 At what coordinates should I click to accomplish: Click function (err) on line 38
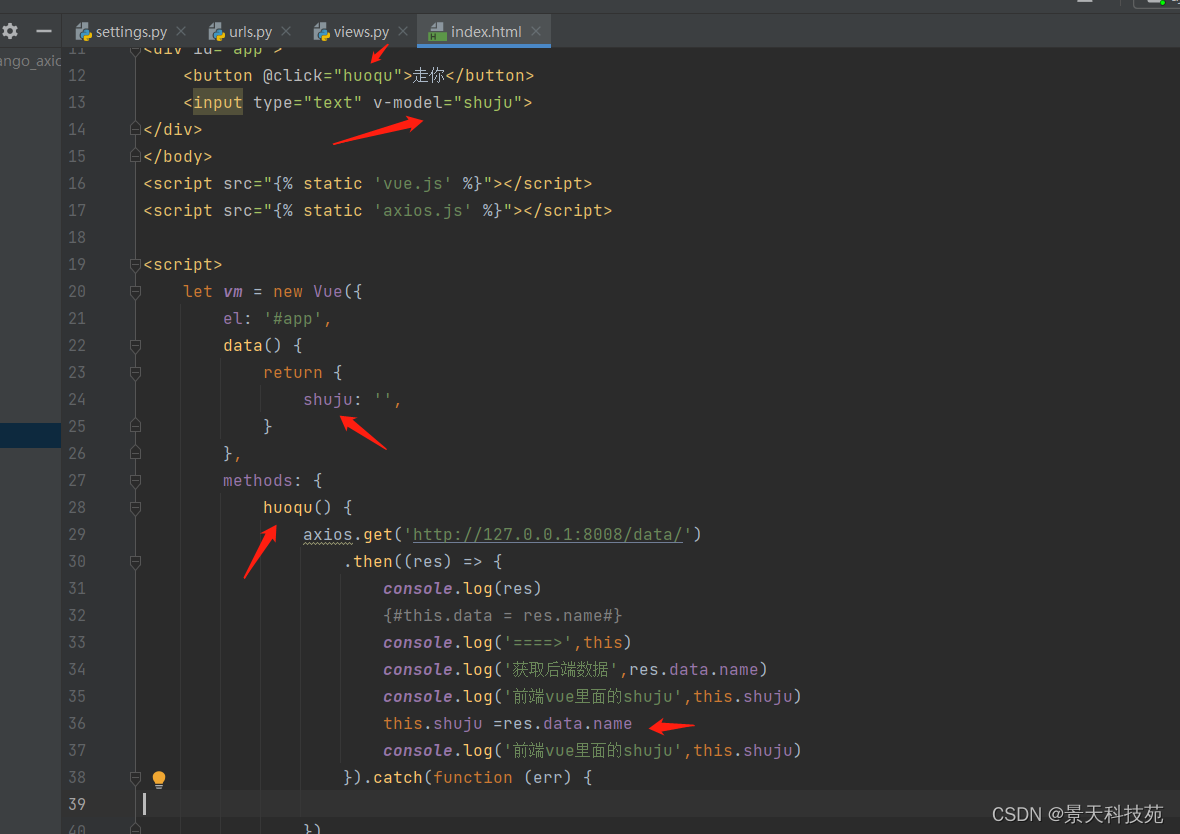click(502, 778)
